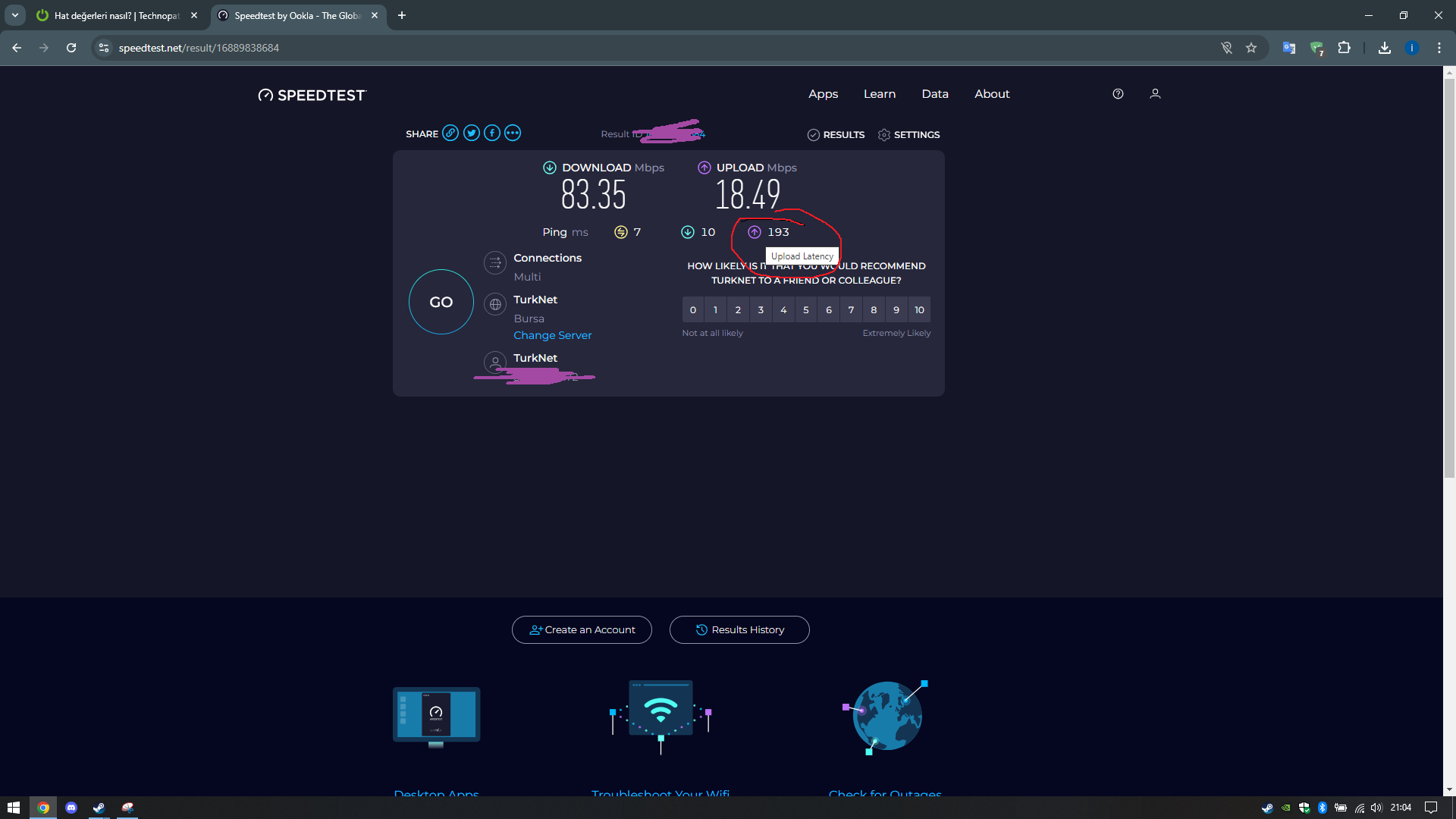Select rating 0 in the survey
This screenshot has width=1456, height=819.
pyautogui.click(x=692, y=310)
